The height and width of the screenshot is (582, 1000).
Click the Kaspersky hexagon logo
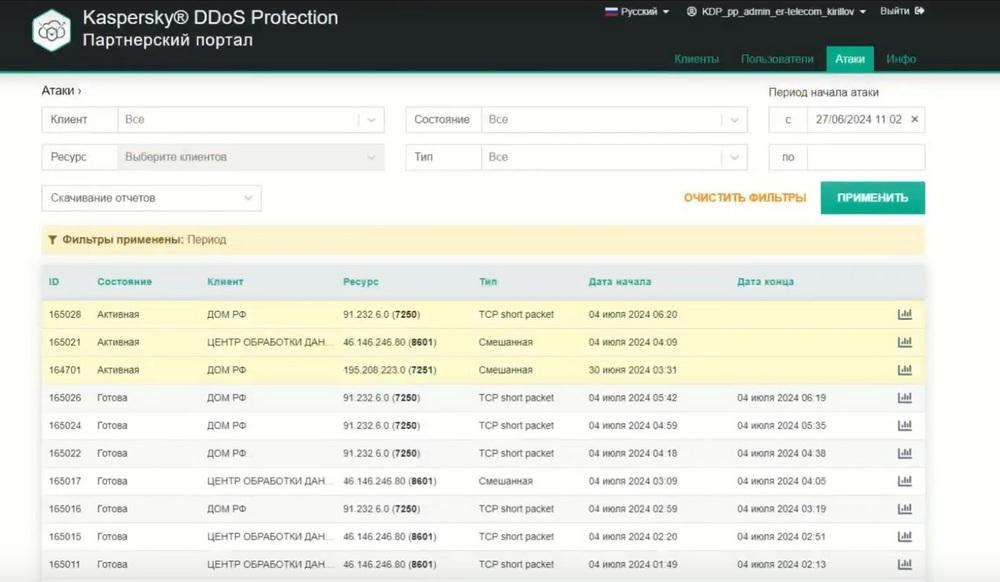pyautogui.click(x=51, y=30)
